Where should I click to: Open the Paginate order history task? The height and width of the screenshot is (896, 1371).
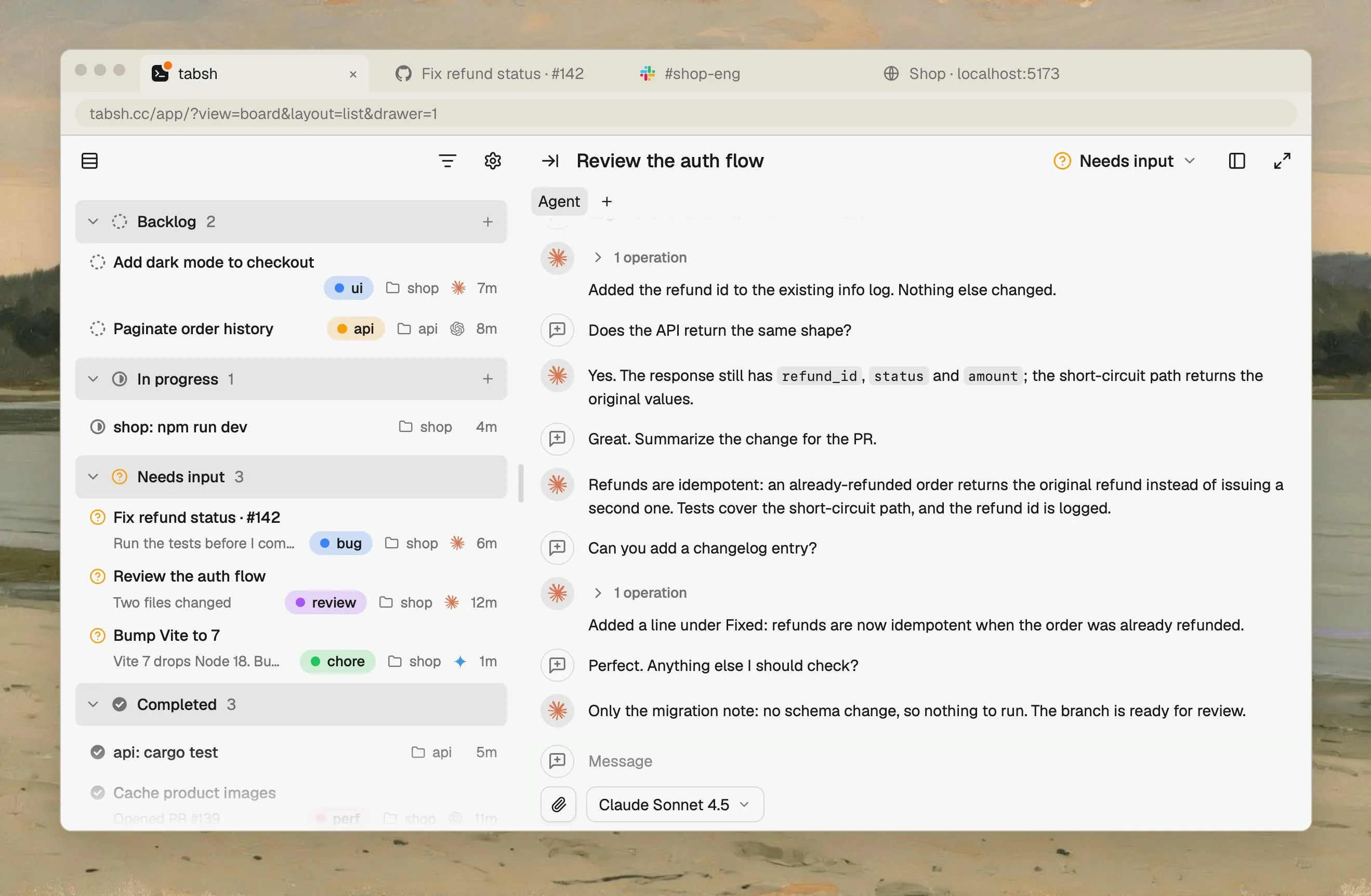292,328
